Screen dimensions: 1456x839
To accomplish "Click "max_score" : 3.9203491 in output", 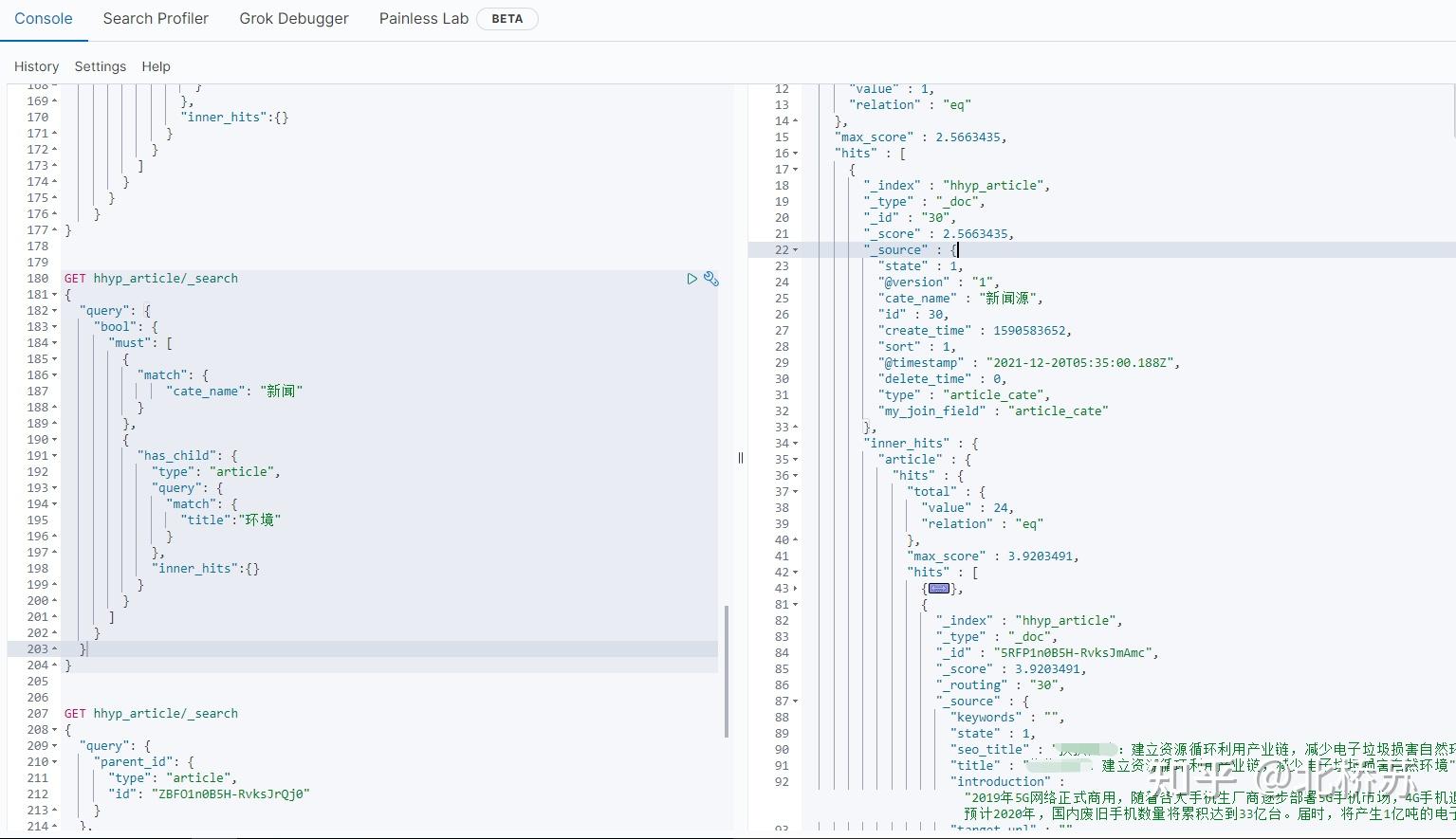I will (x=993, y=556).
